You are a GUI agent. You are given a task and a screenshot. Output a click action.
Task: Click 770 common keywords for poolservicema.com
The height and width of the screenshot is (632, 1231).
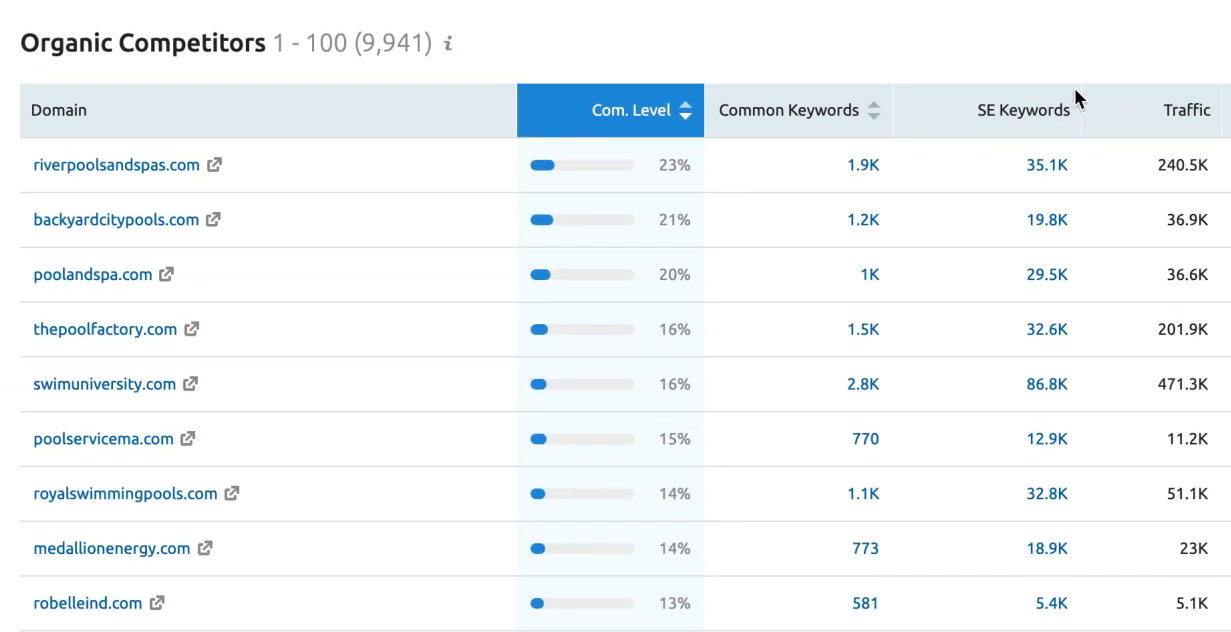click(866, 439)
